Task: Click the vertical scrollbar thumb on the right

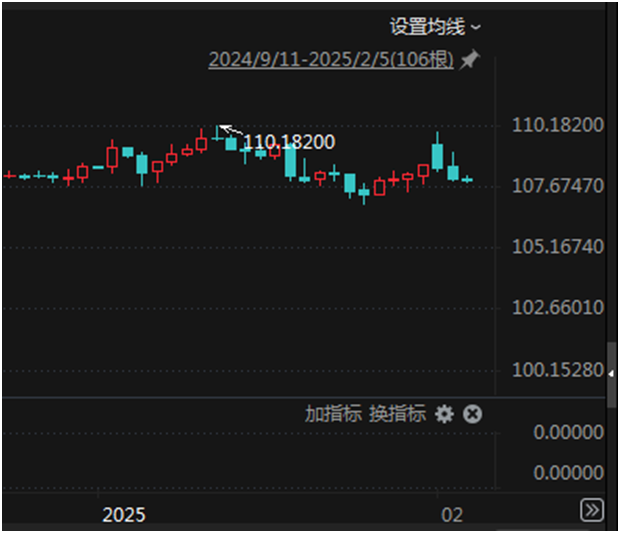Action: (612, 375)
